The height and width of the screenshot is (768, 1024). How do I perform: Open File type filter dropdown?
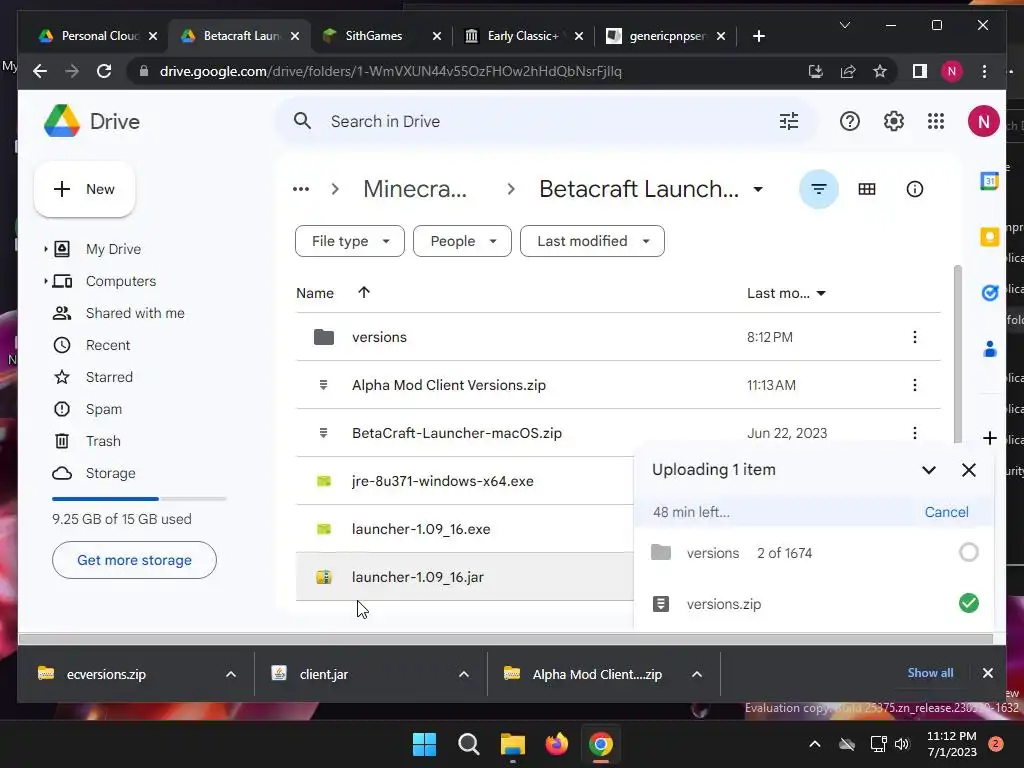point(350,241)
